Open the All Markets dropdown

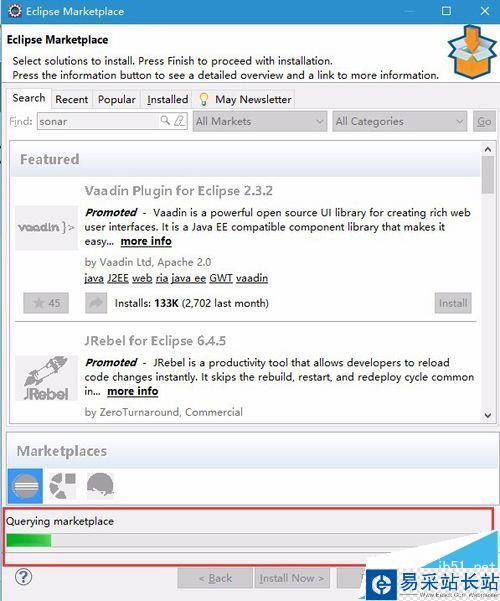[x=260, y=121]
